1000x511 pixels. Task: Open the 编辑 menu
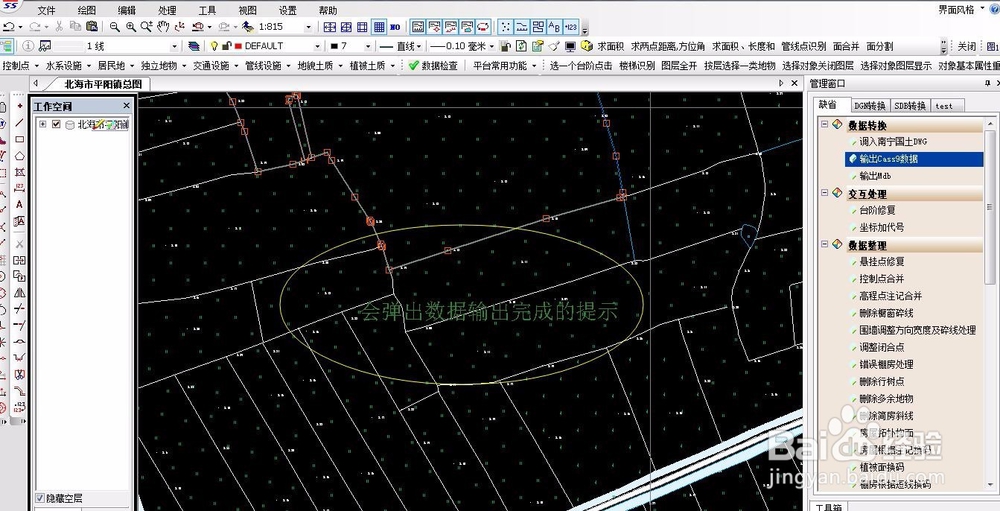pyautogui.click(x=127, y=10)
